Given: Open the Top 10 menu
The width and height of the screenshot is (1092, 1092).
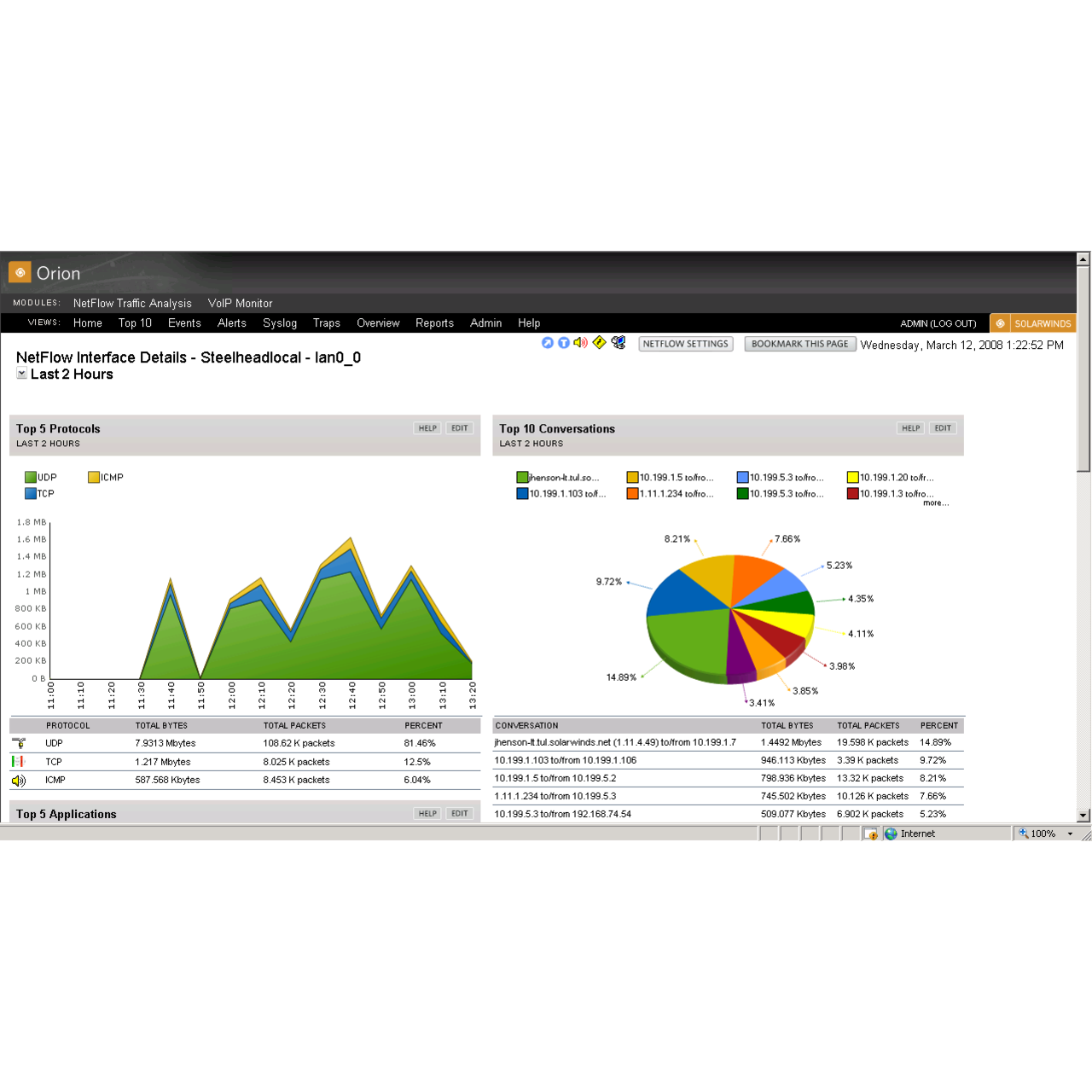Looking at the screenshot, I should [x=135, y=322].
